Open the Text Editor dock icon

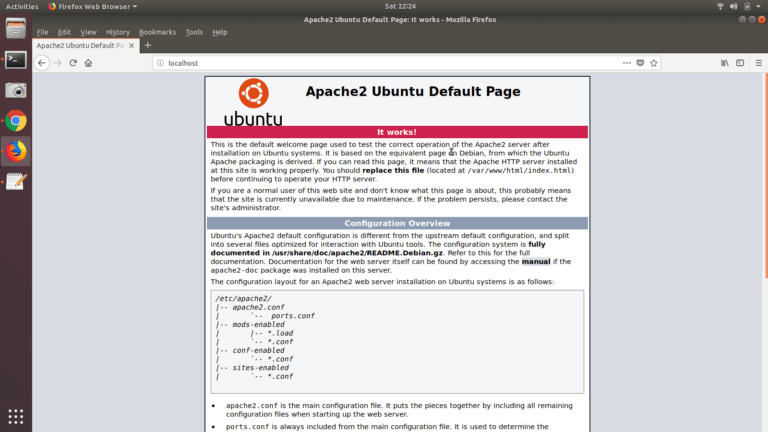pos(16,182)
